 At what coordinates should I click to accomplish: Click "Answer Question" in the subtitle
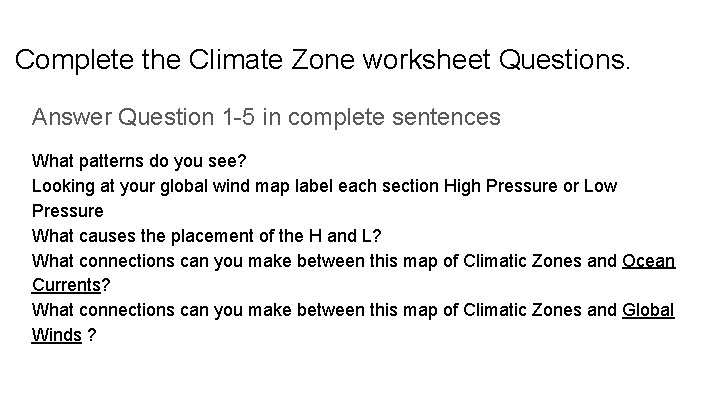click(x=123, y=117)
